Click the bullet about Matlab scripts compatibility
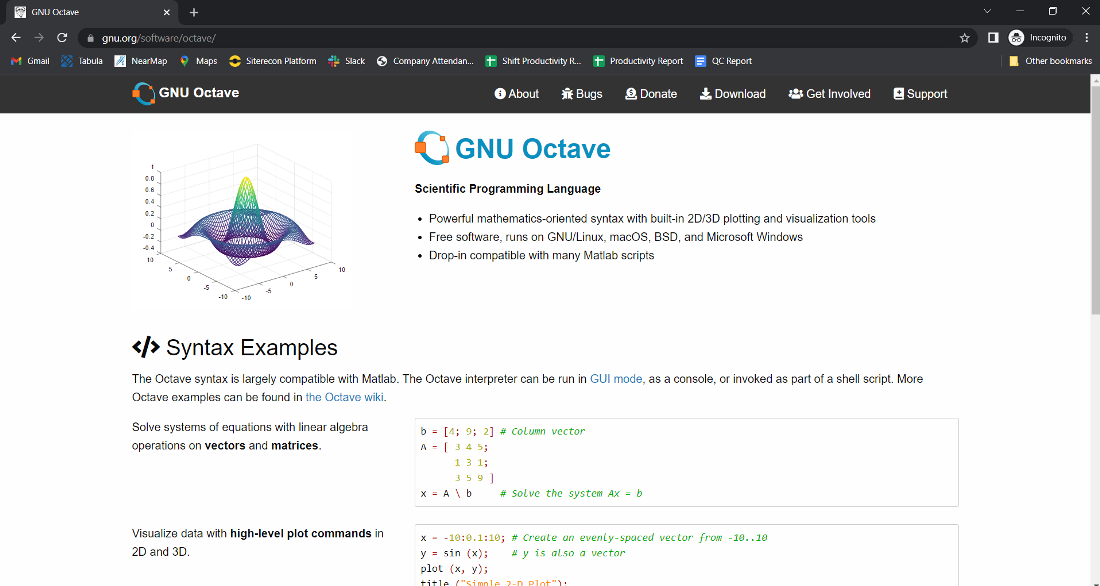The width and height of the screenshot is (1100, 586). (x=542, y=255)
